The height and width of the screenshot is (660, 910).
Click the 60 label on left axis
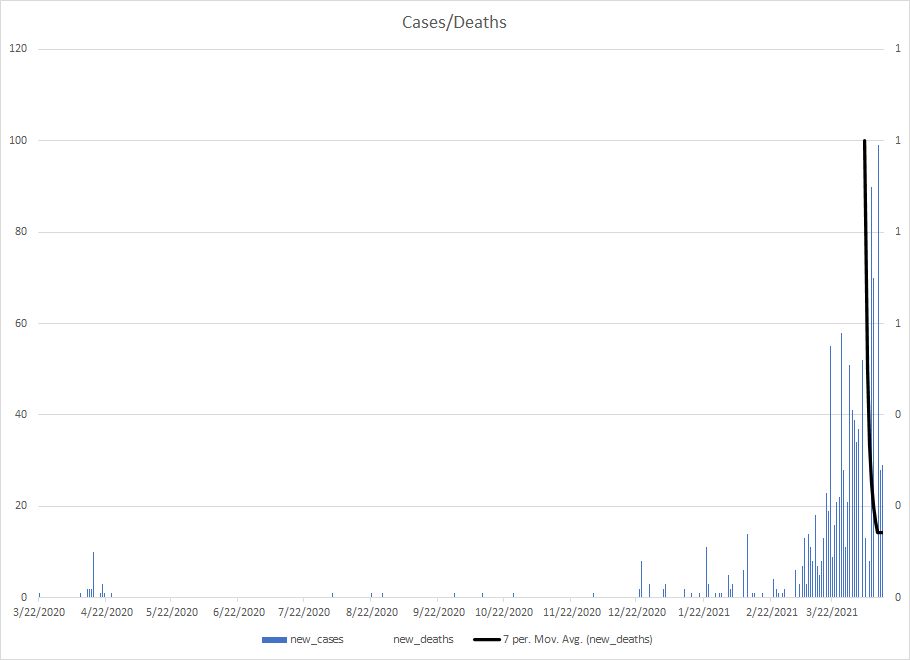click(20, 324)
